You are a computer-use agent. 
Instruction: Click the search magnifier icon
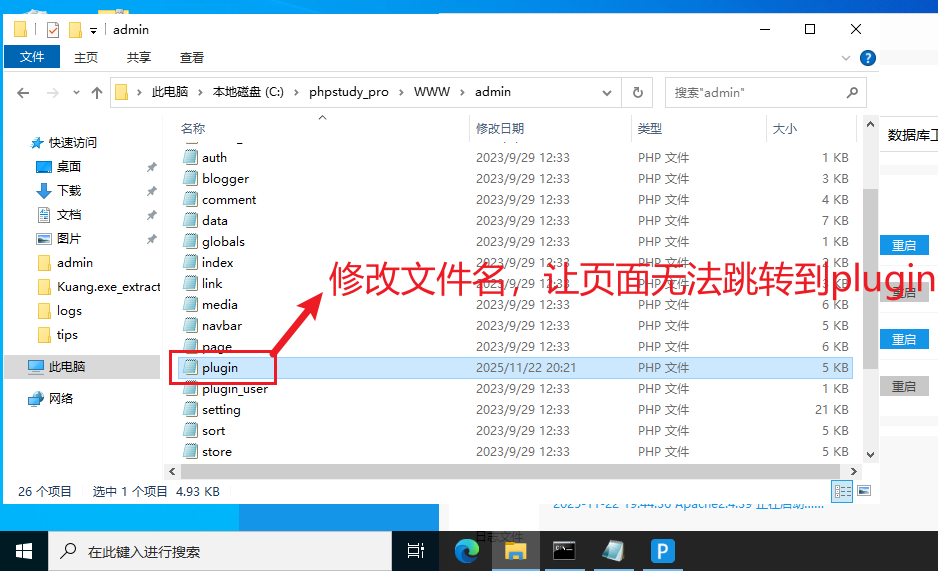852,93
